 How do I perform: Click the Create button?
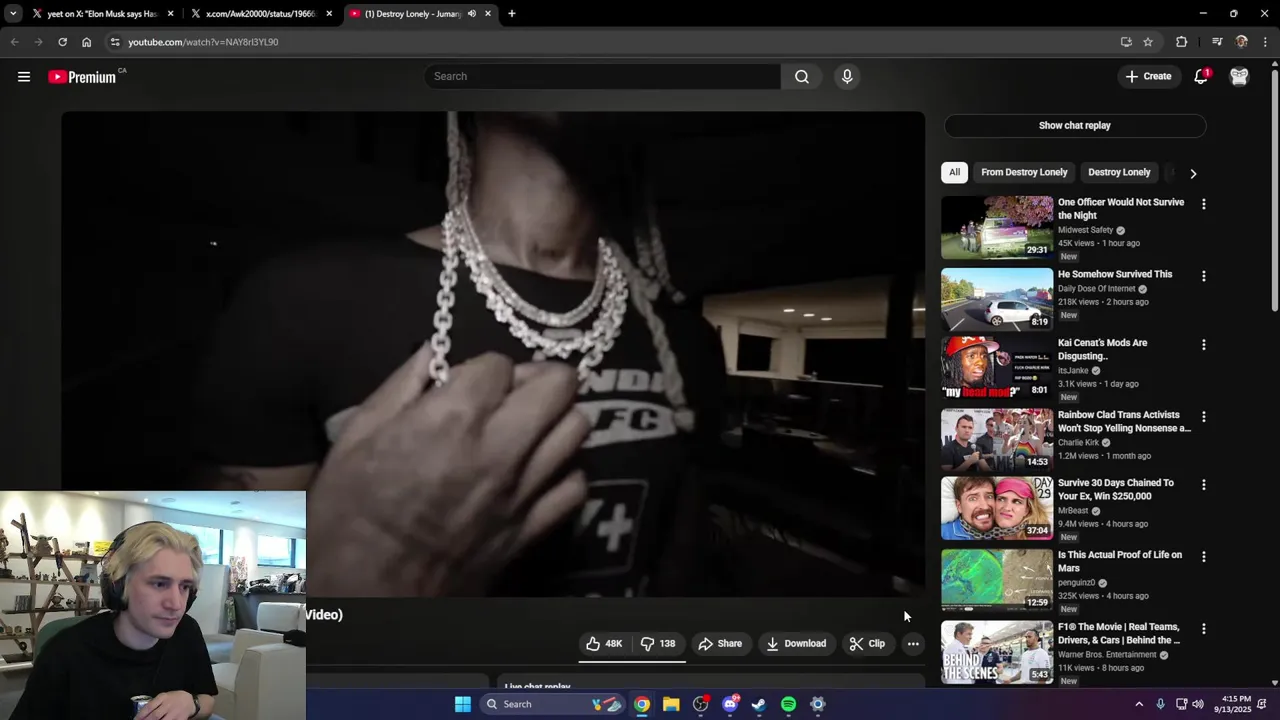[1148, 77]
